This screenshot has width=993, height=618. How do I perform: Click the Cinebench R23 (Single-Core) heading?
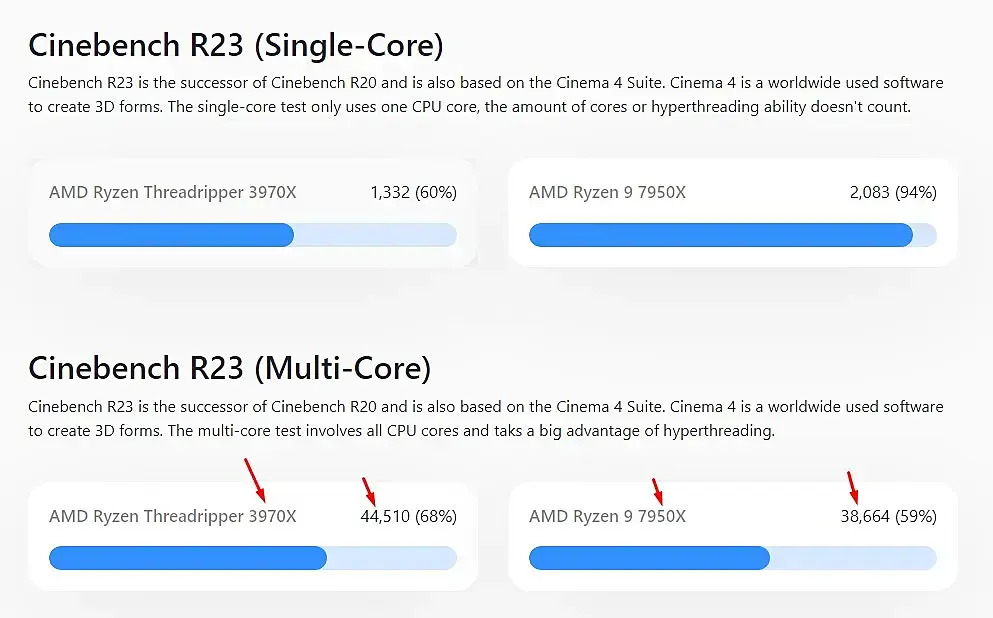tap(235, 45)
